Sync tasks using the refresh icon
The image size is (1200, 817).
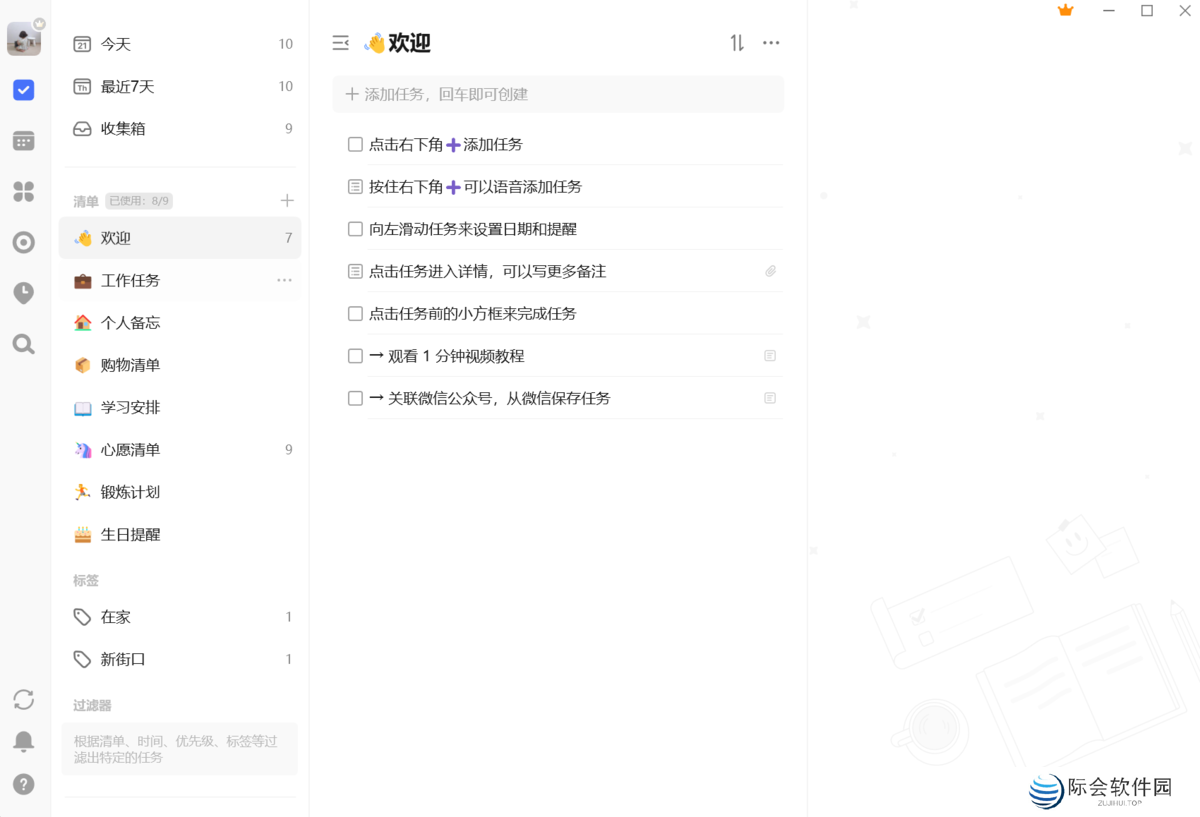pyautogui.click(x=24, y=700)
